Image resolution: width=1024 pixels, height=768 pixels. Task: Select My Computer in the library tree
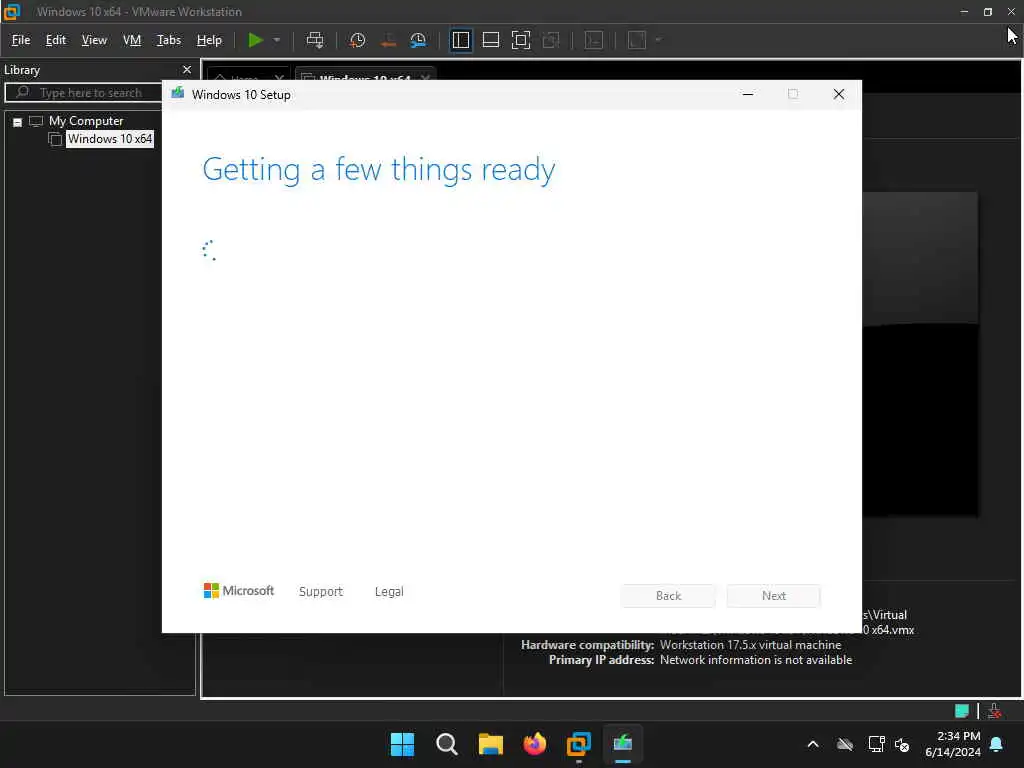[x=86, y=121]
